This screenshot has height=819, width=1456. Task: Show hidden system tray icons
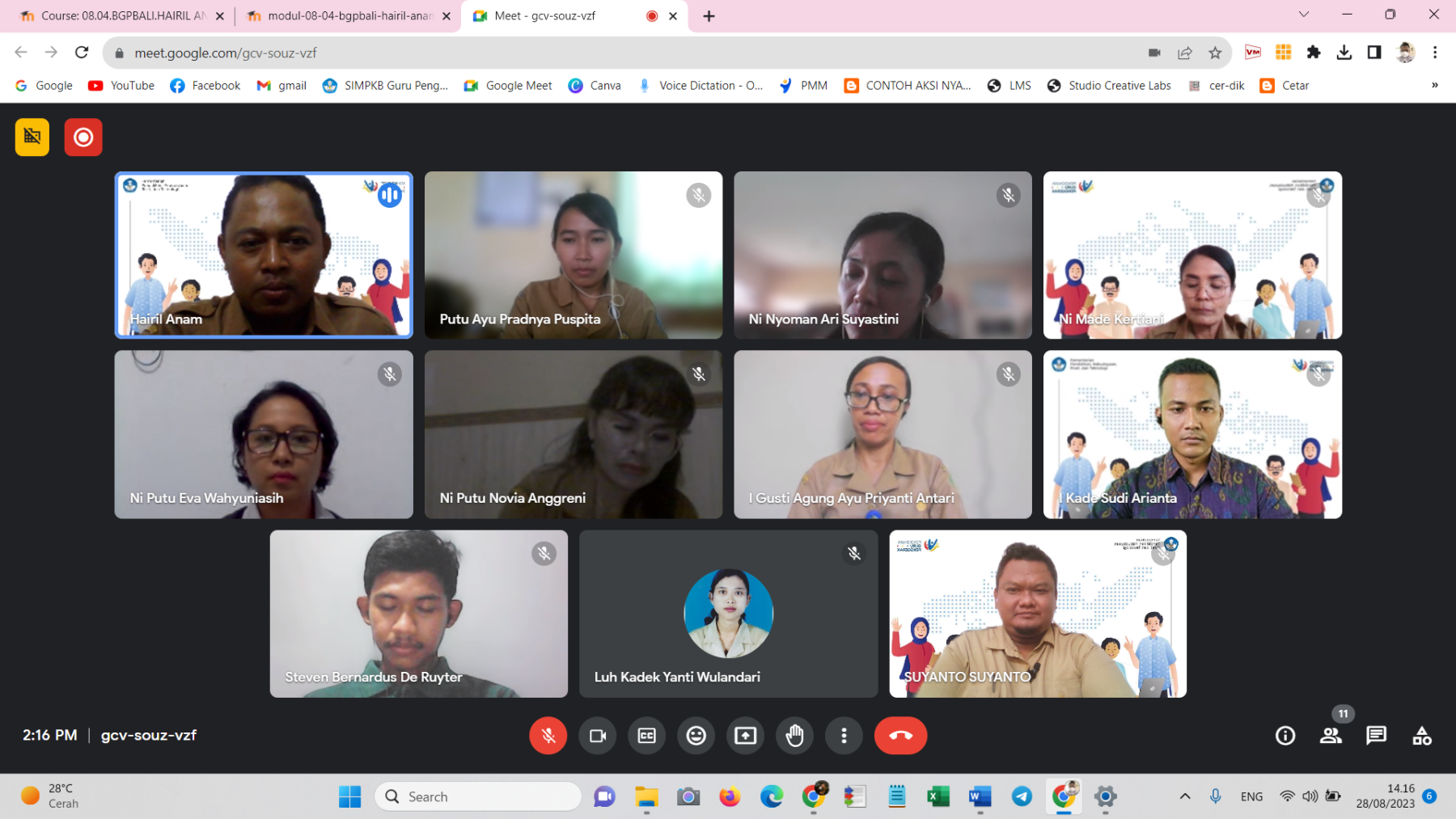[1184, 796]
